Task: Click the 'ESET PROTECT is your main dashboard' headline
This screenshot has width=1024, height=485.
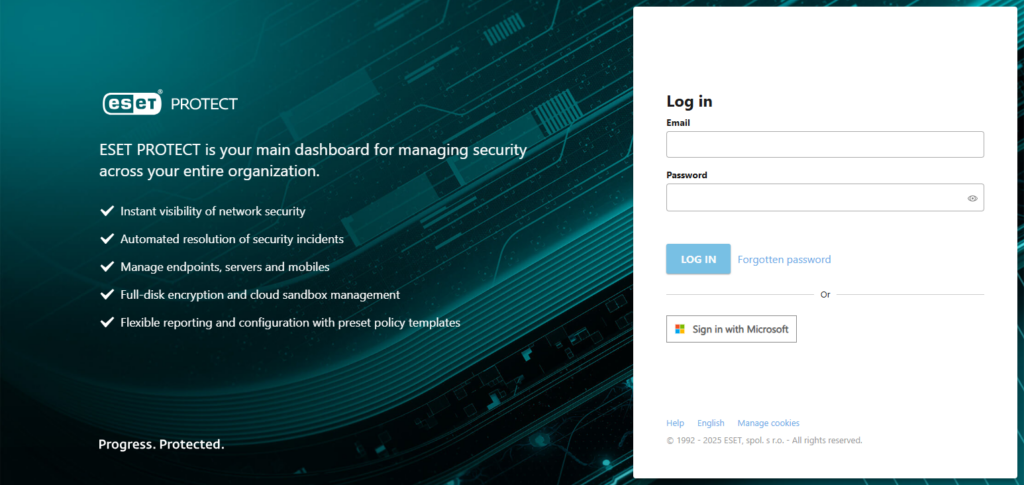Action: [313, 161]
